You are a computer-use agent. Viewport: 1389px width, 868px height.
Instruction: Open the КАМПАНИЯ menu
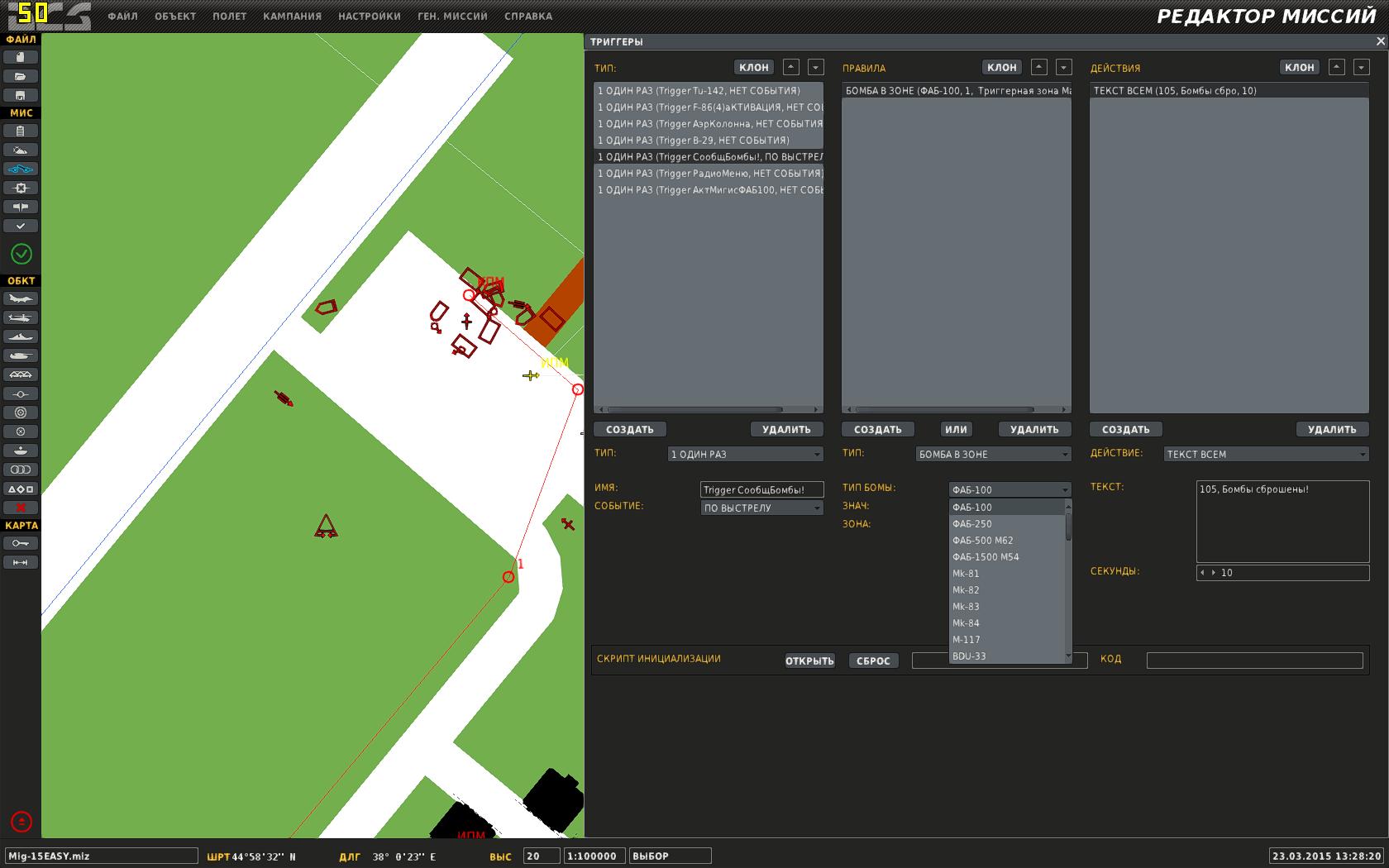293,16
